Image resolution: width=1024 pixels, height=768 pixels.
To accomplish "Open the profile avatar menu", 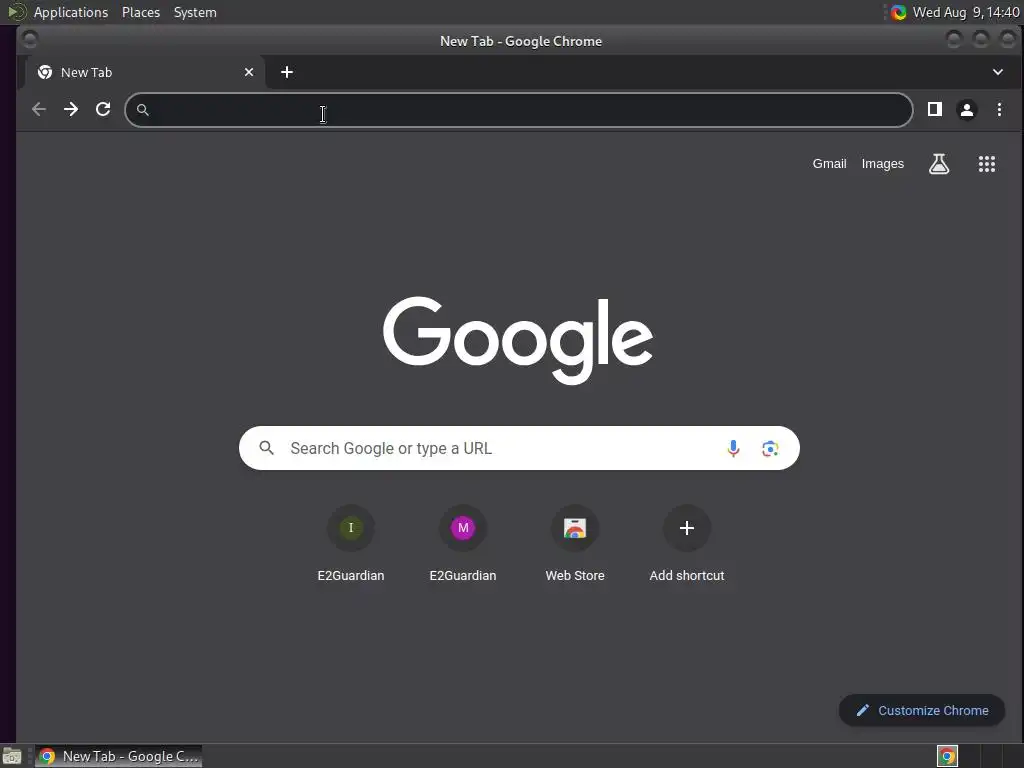I will 967,110.
